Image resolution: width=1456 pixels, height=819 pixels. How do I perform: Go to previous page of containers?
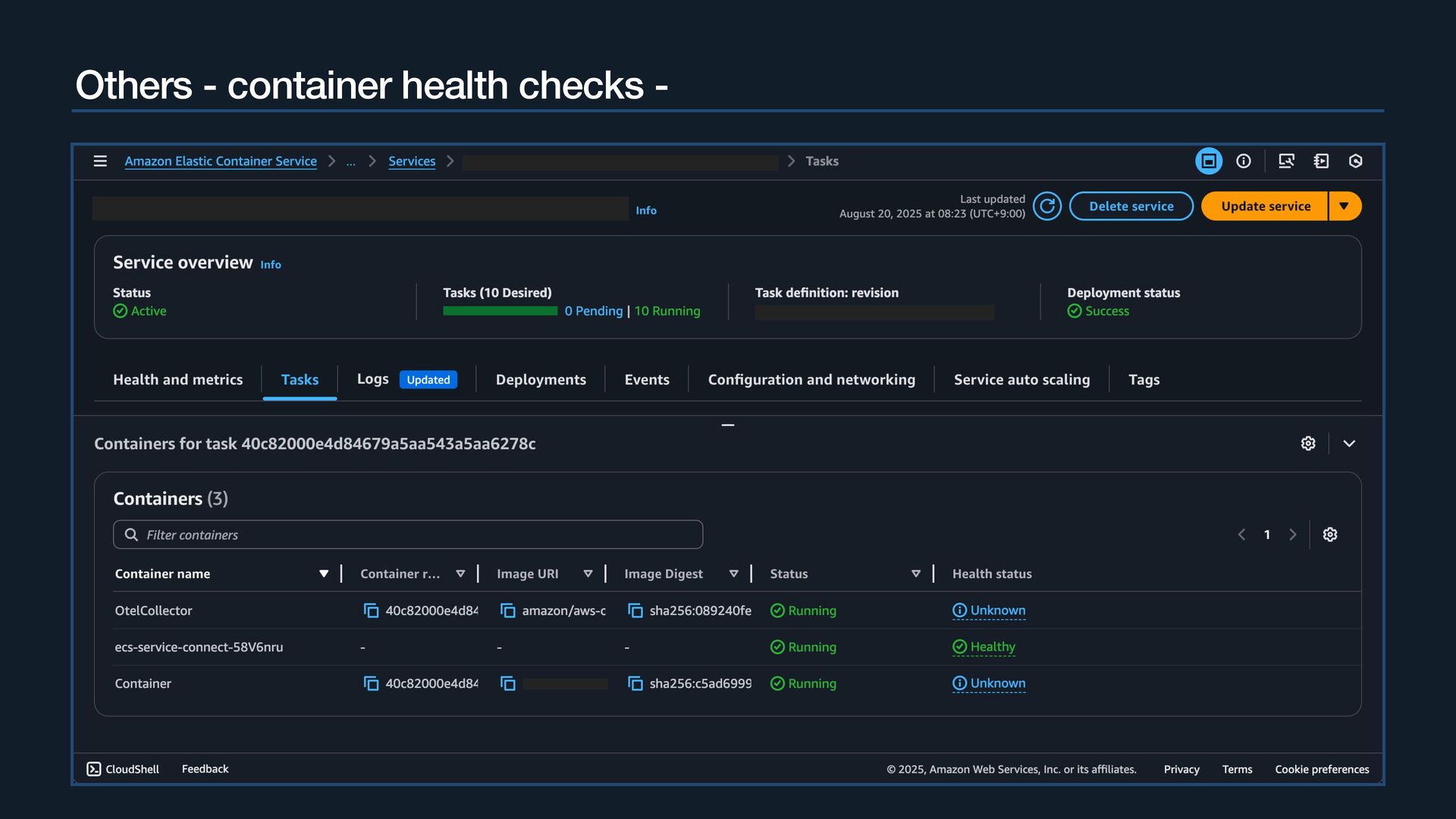pyautogui.click(x=1241, y=535)
